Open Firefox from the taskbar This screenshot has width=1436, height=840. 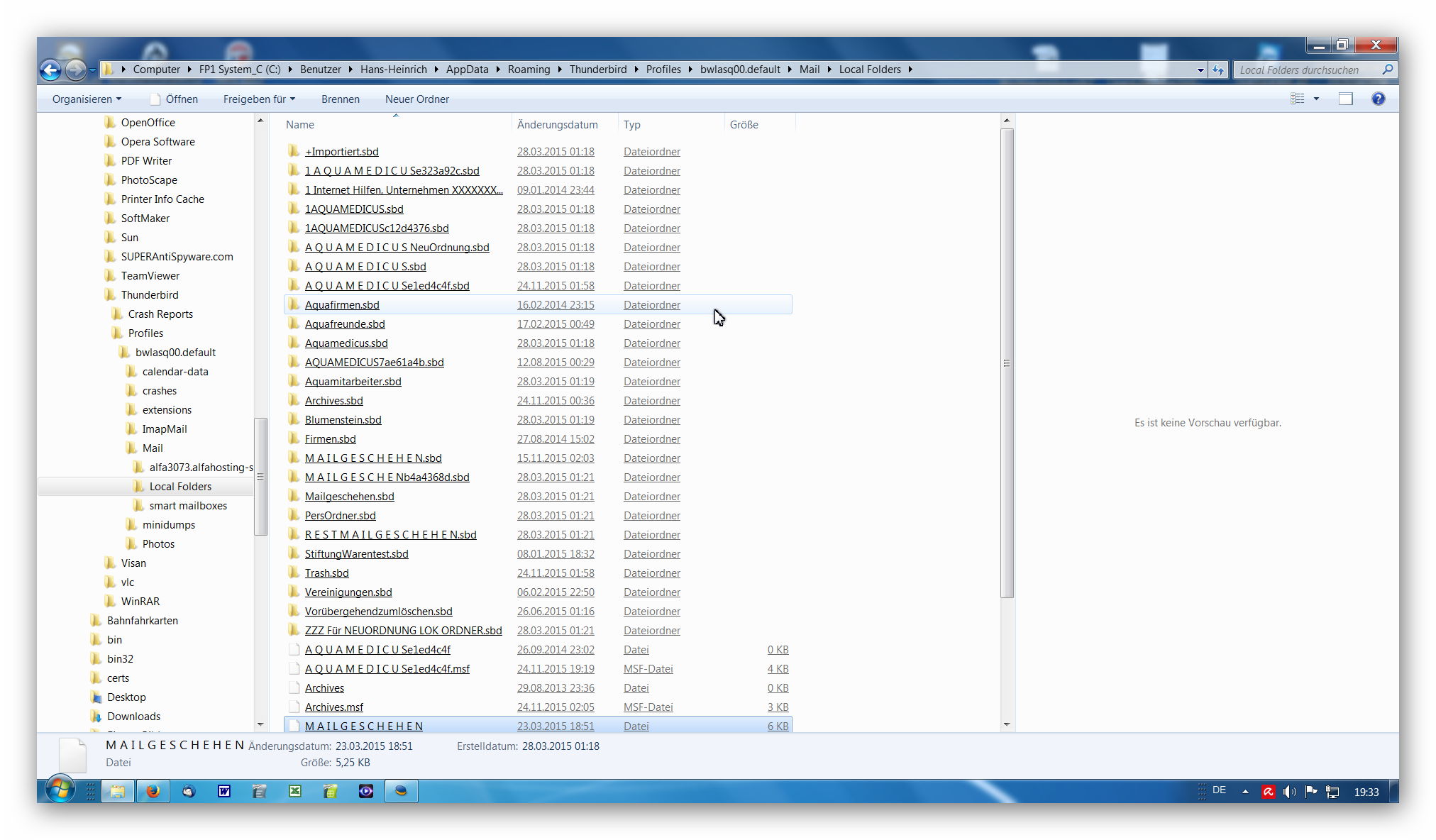coord(153,791)
